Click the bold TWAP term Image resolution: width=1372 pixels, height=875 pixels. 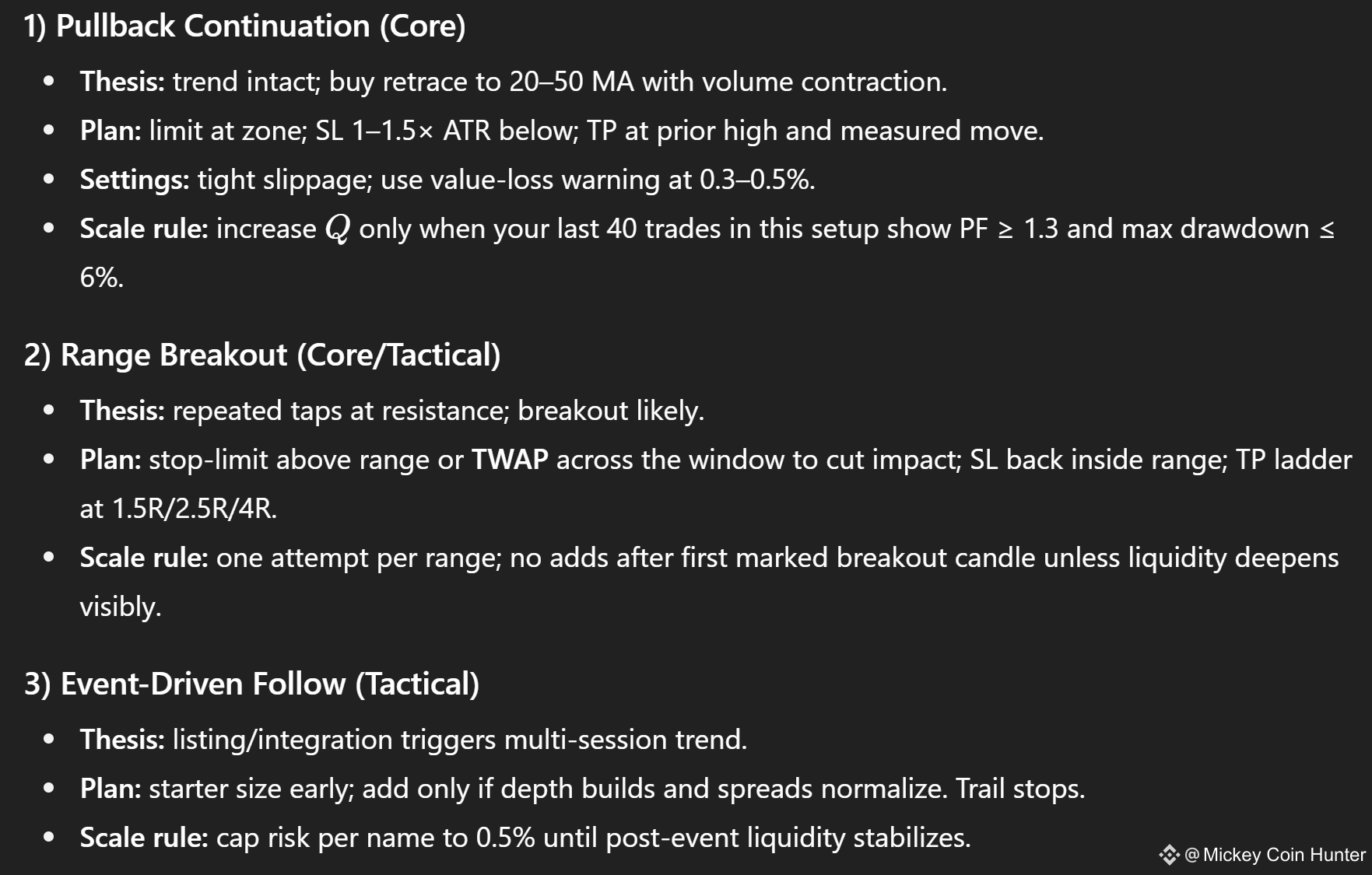pos(510,460)
